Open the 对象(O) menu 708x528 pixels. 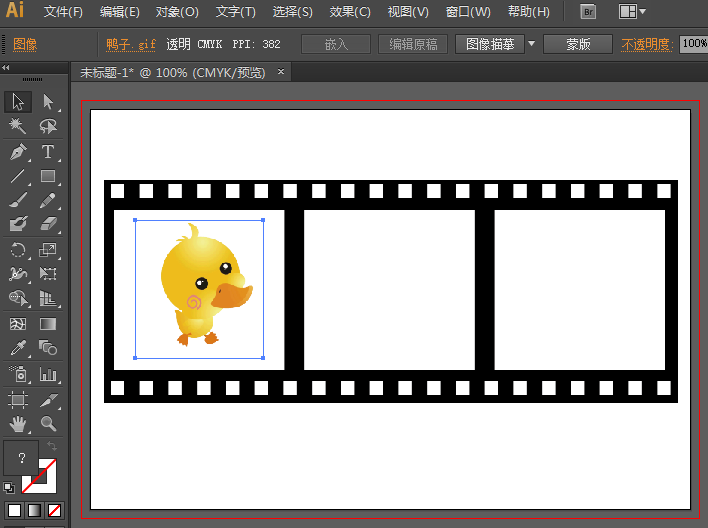177,12
